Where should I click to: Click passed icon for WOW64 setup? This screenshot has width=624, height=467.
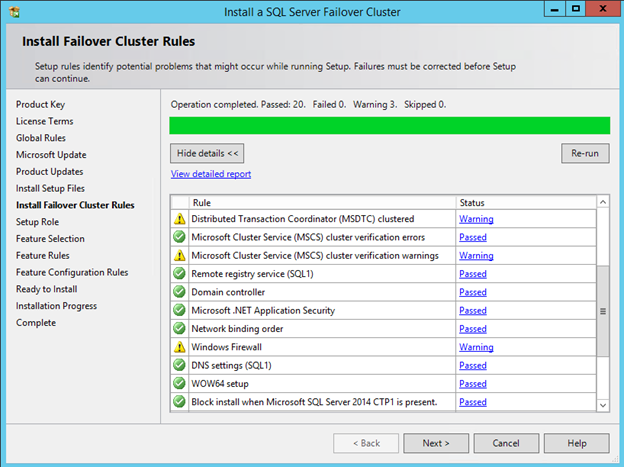pos(179,383)
